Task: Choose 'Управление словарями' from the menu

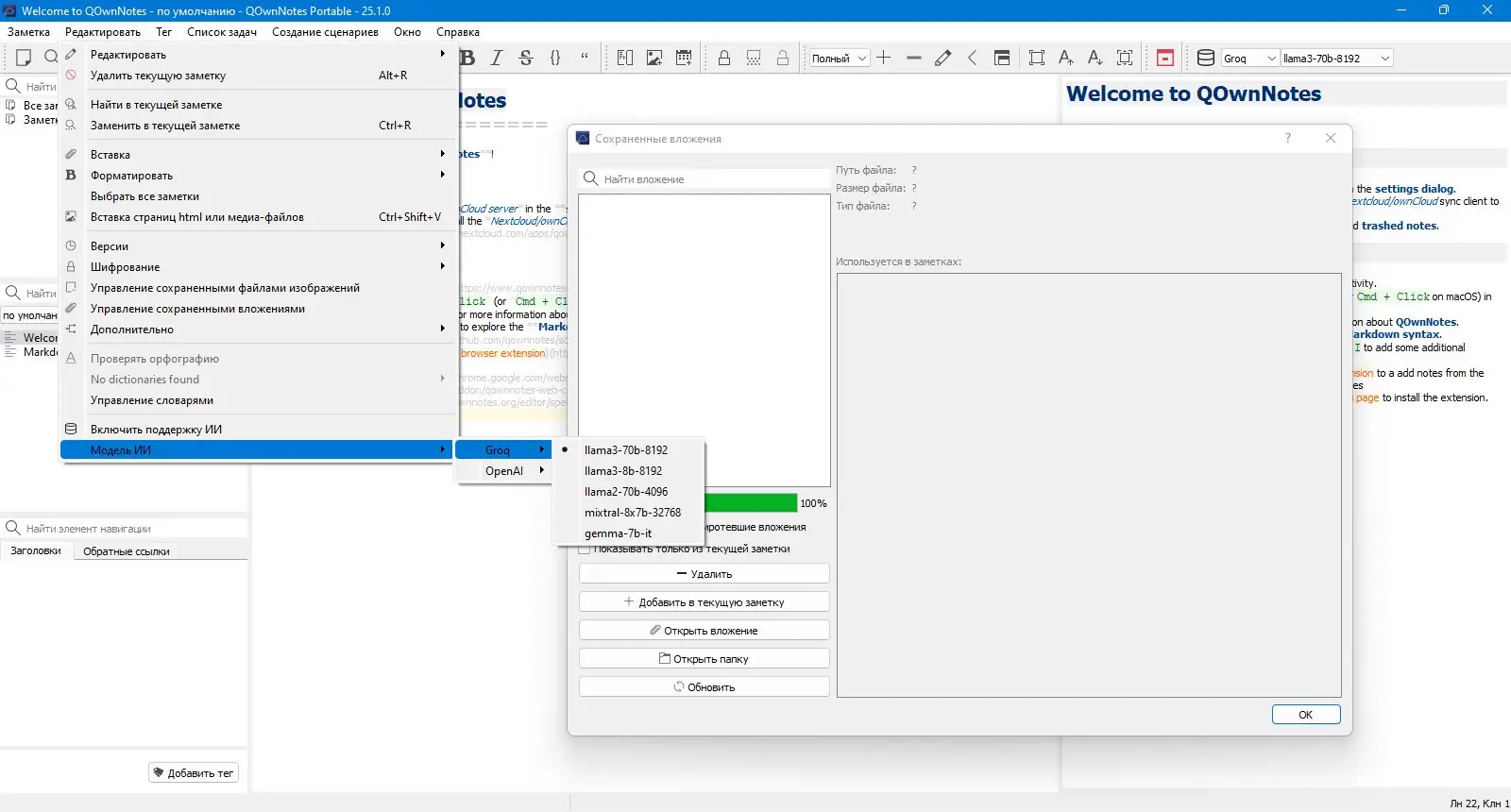Action: point(258,399)
